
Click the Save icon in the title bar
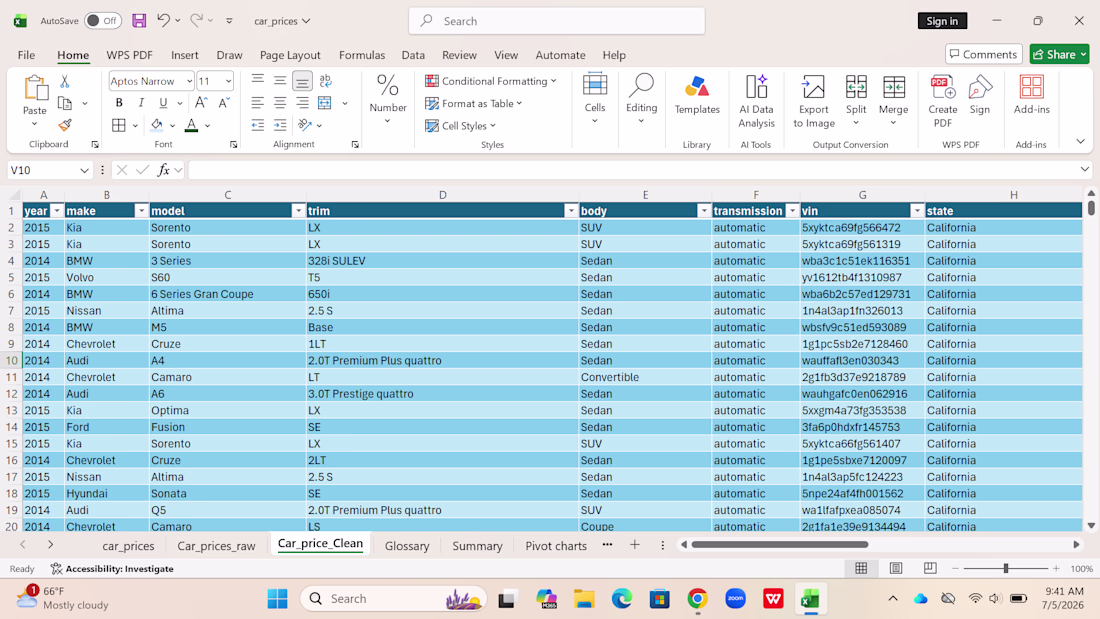[x=139, y=21]
